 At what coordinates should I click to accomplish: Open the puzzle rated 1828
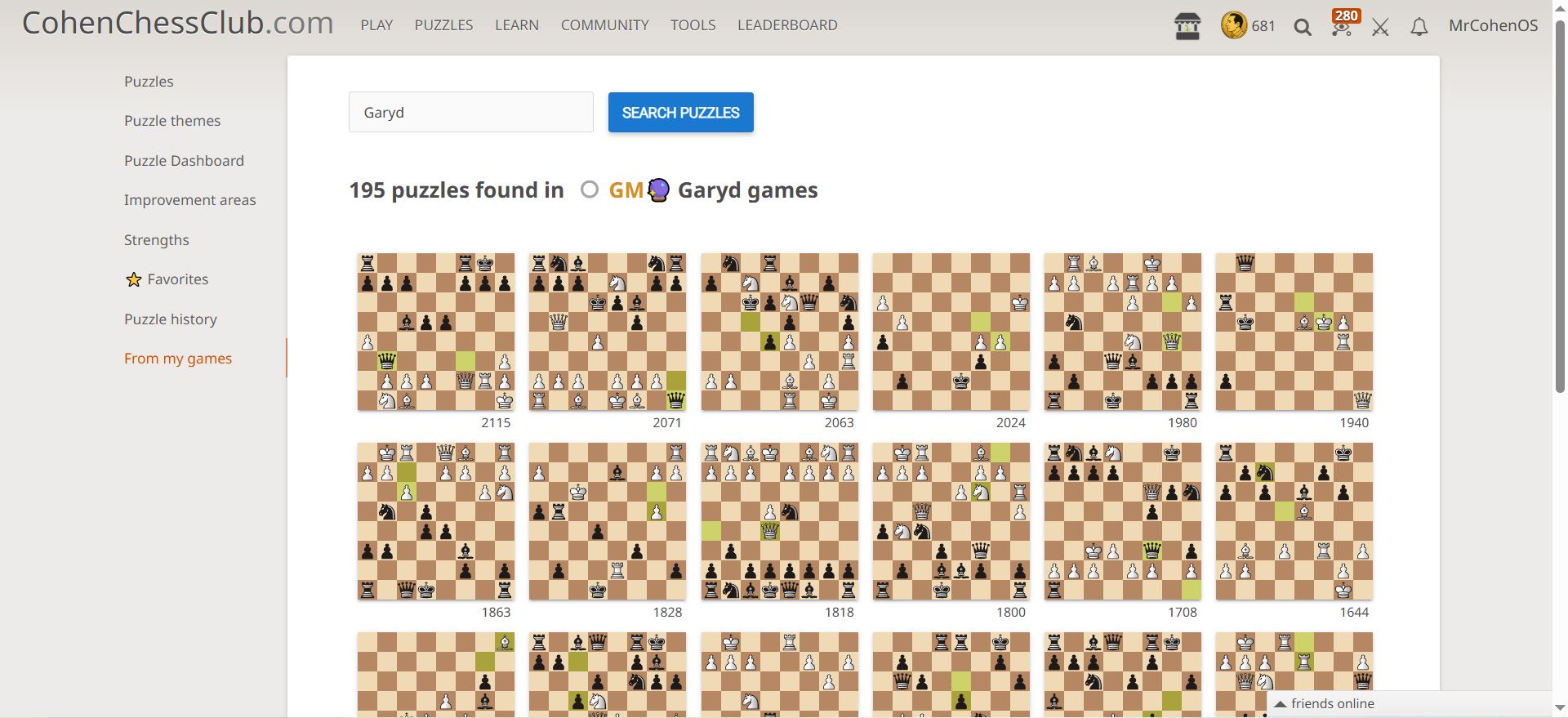click(x=608, y=521)
